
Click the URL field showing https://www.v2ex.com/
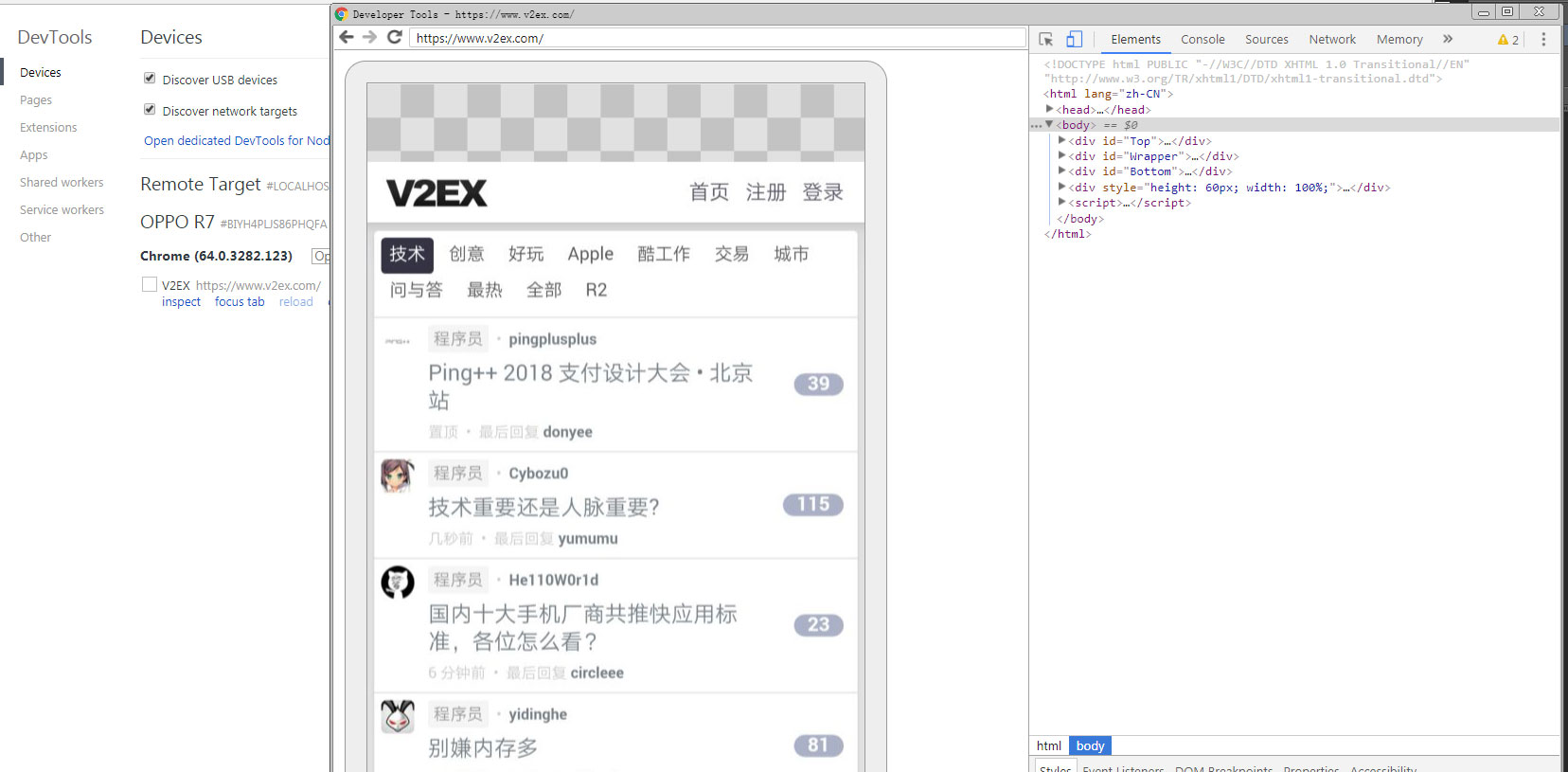click(718, 38)
